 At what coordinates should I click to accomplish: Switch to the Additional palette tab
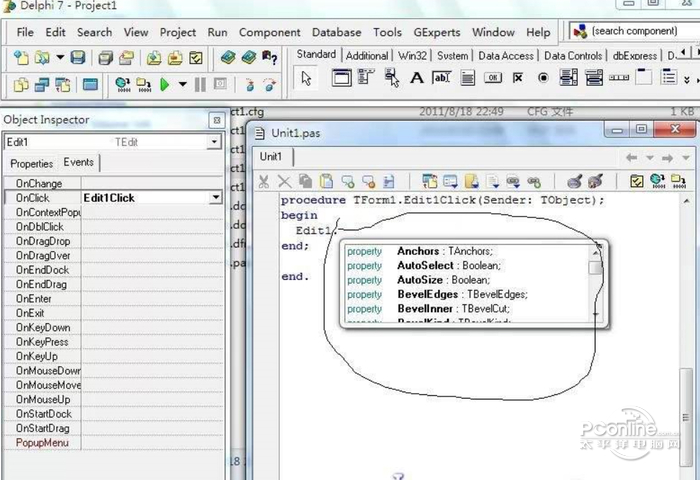[x=367, y=56]
